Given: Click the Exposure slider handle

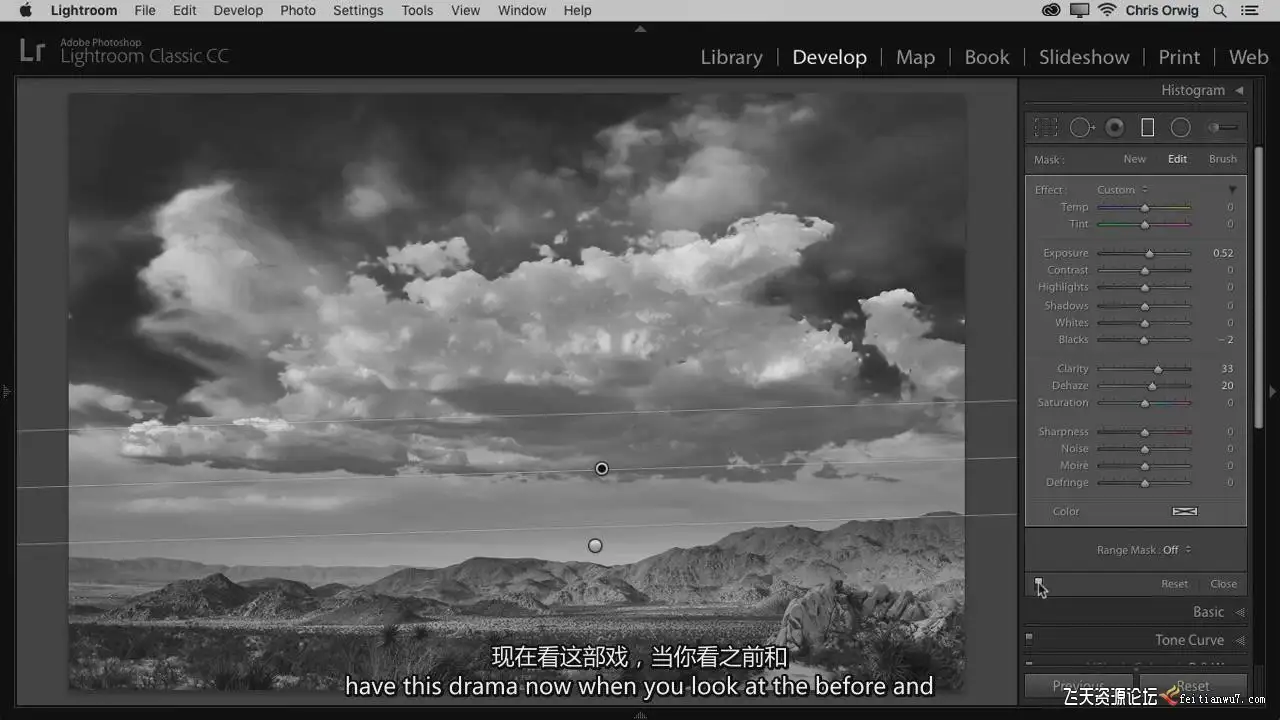Looking at the screenshot, I should (x=1150, y=254).
